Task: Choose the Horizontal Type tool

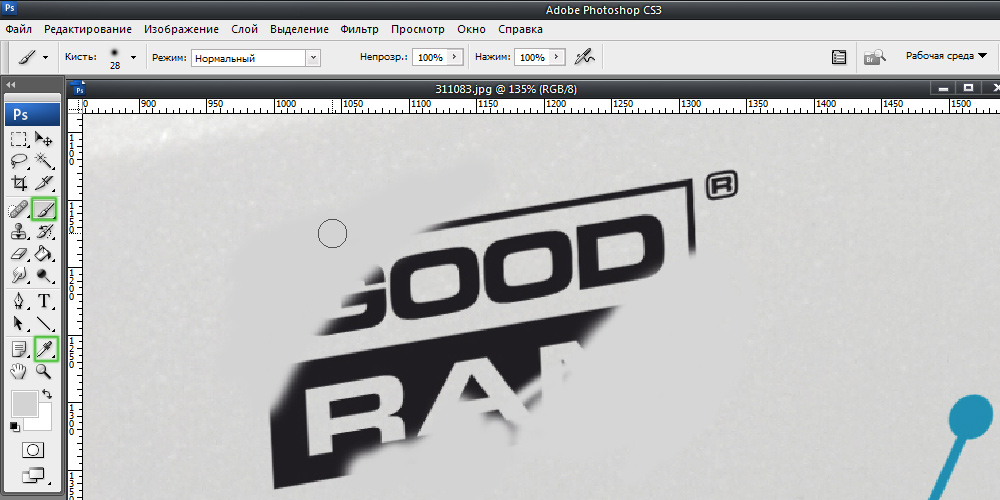Action: pyautogui.click(x=44, y=301)
